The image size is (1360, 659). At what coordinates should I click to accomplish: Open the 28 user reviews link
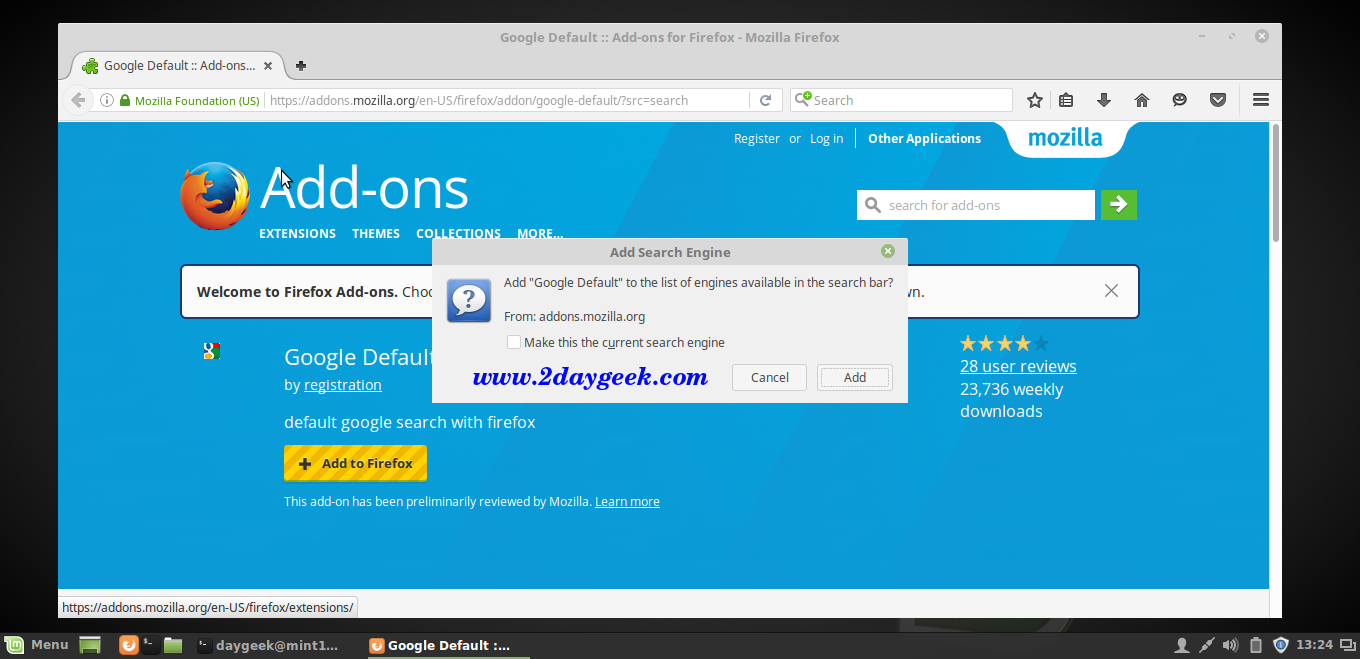[1018, 366]
